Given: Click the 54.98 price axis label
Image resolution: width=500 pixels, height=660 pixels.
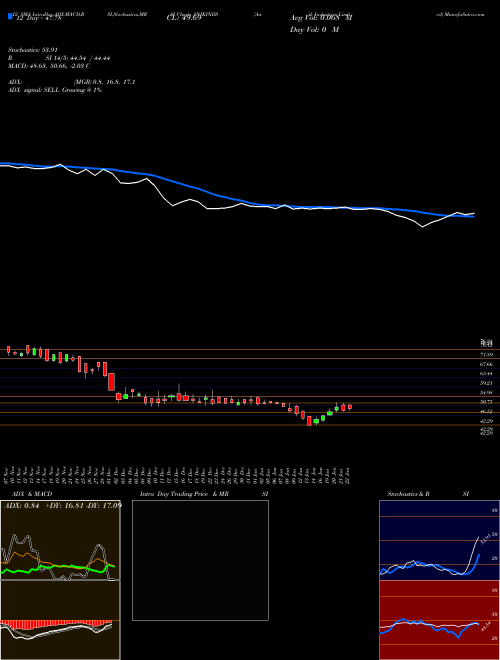Looking at the screenshot, I should (x=487, y=393).
